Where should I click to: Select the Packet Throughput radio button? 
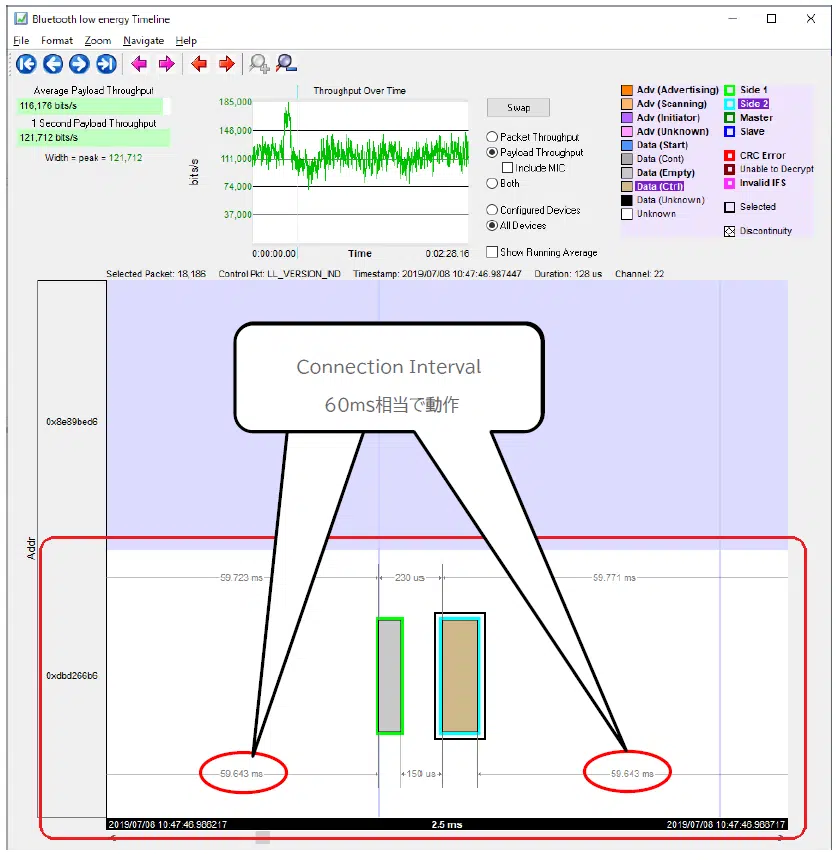492,137
